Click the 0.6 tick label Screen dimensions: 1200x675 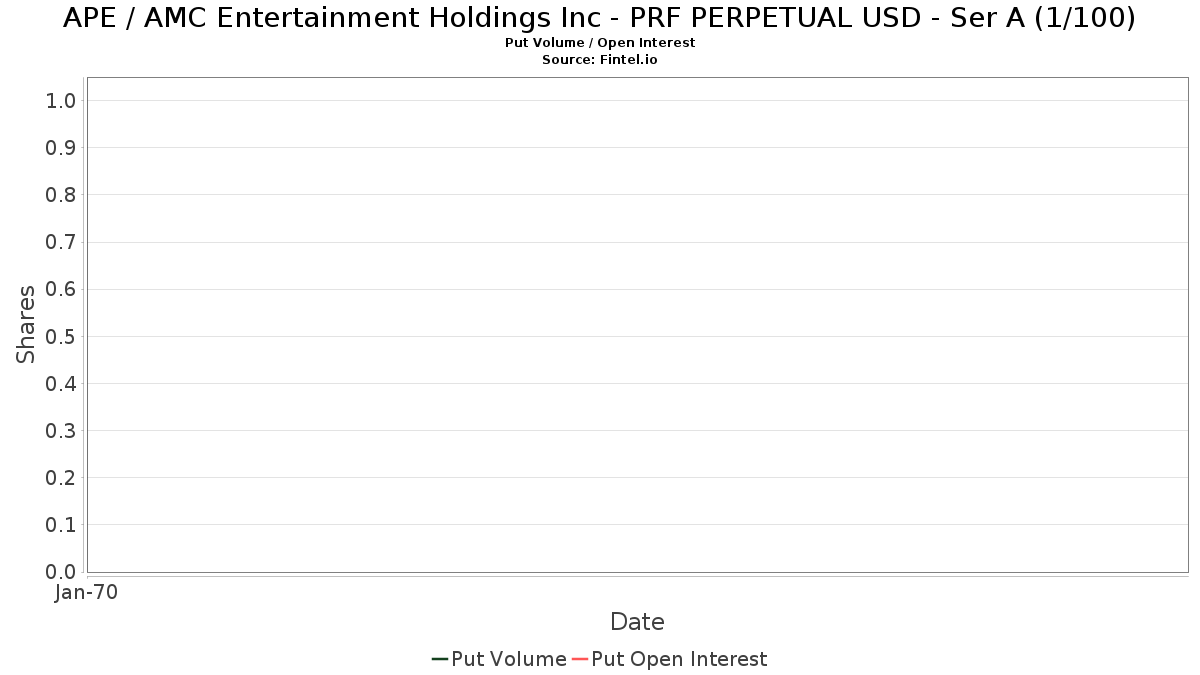(61, 290)
